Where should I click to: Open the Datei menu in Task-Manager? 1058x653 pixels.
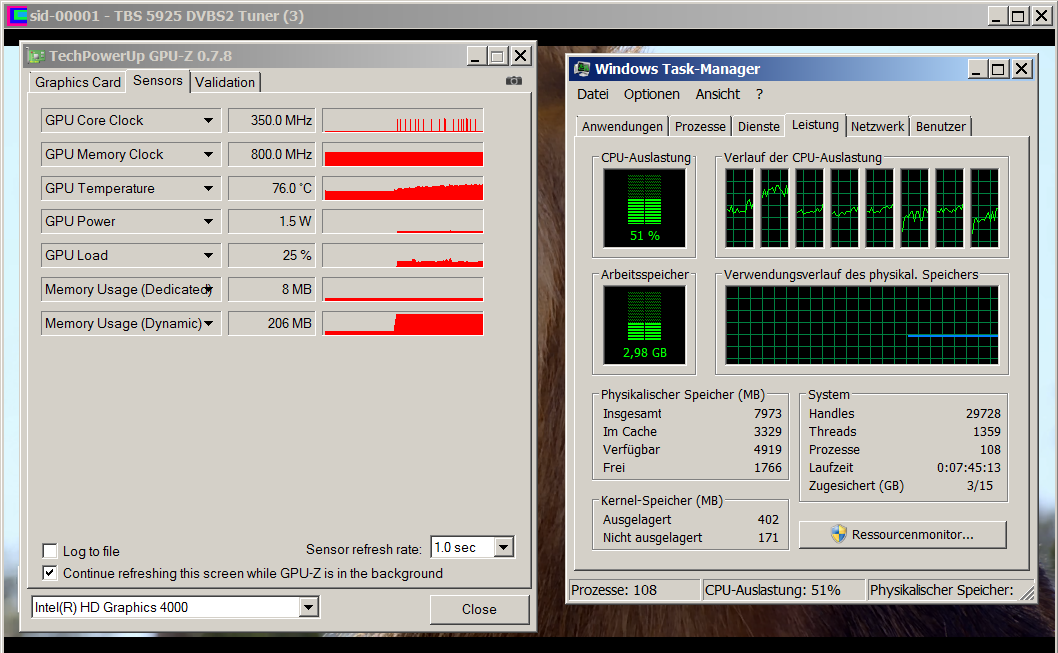592,94
